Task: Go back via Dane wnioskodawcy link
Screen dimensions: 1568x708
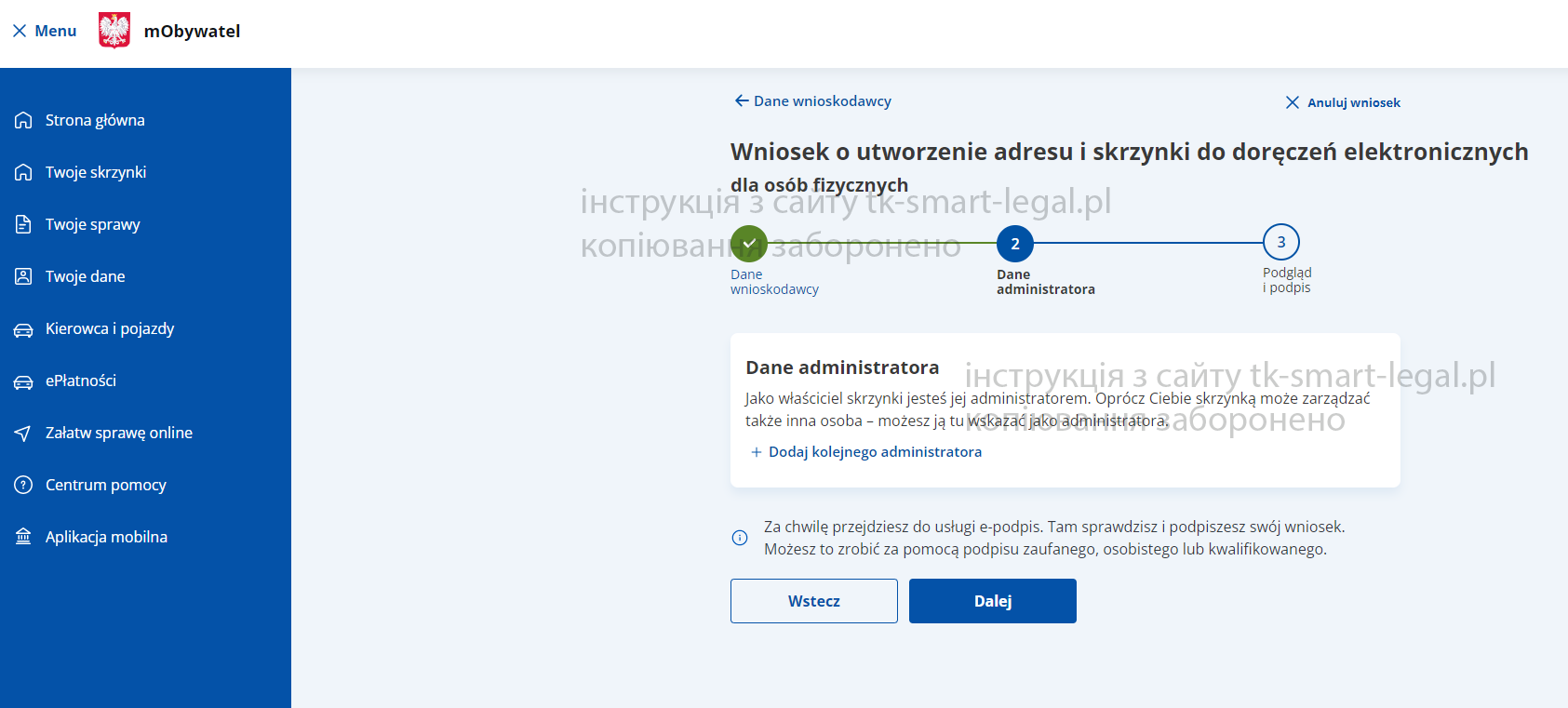Action: (x=823, y=100)
